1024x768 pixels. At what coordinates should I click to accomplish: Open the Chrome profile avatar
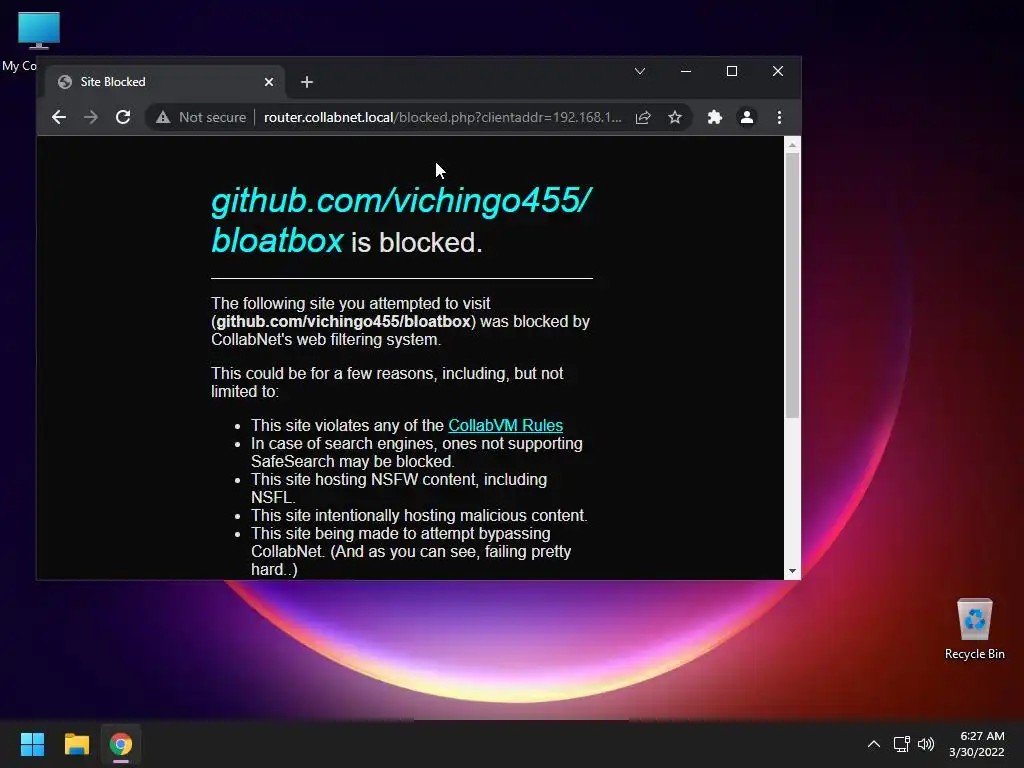747,118
